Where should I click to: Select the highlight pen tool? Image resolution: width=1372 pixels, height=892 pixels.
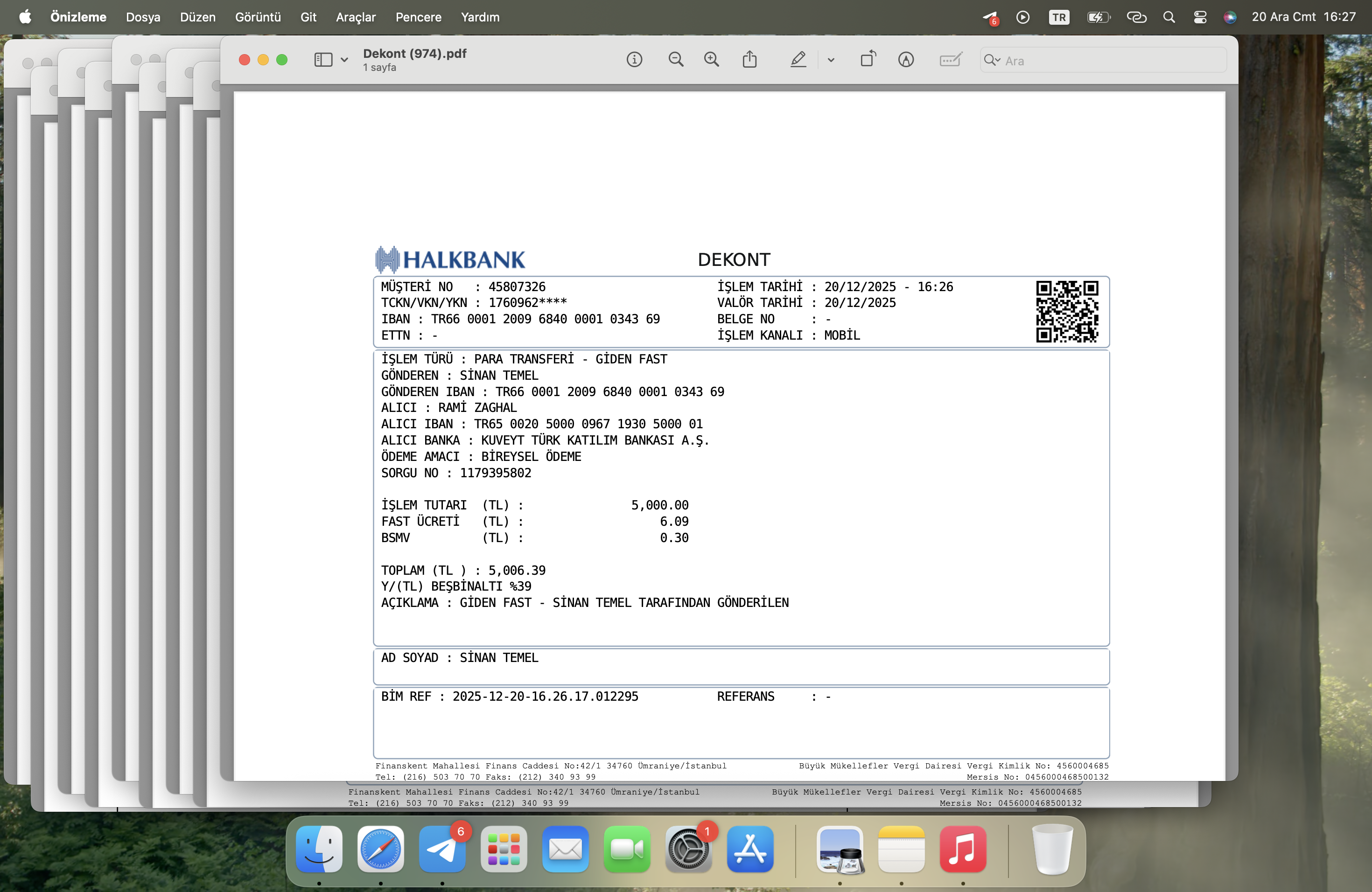click(x=798, y=59)
